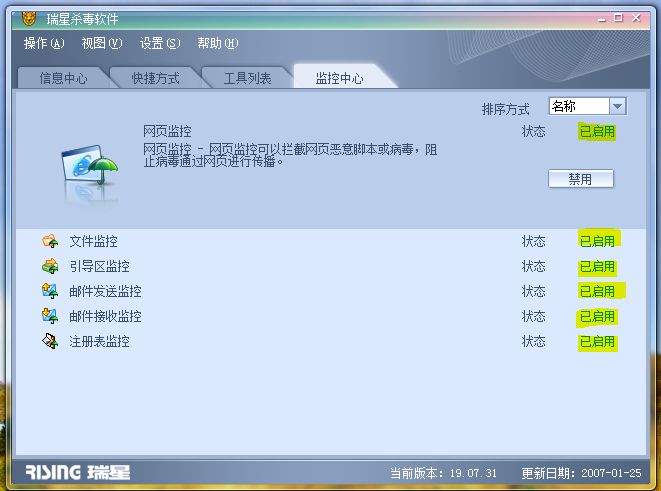Switch to the 信息中心 tab

tap(63, 78)
